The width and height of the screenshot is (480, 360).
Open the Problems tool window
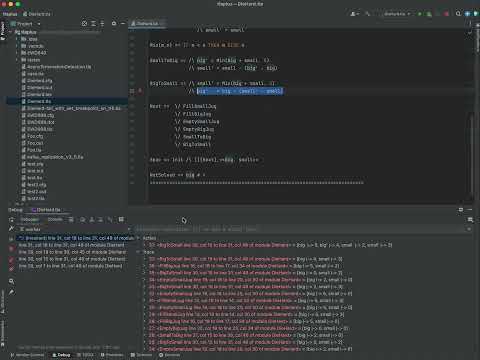coord(112,355)
